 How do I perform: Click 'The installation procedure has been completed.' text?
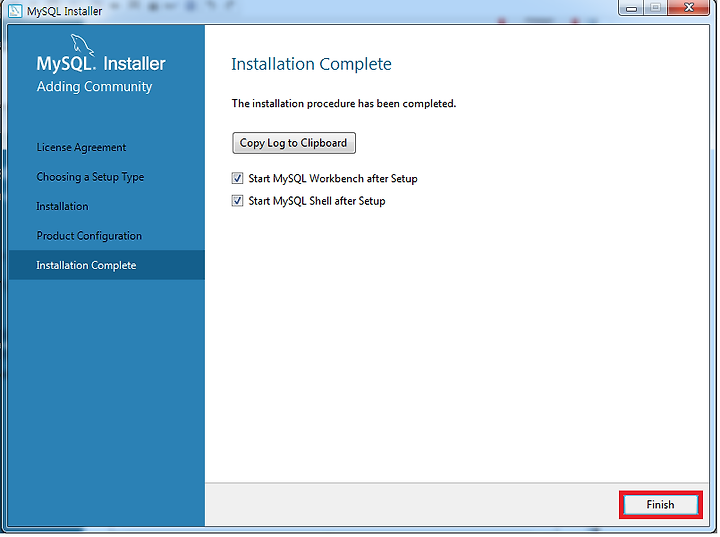point(345,104)
